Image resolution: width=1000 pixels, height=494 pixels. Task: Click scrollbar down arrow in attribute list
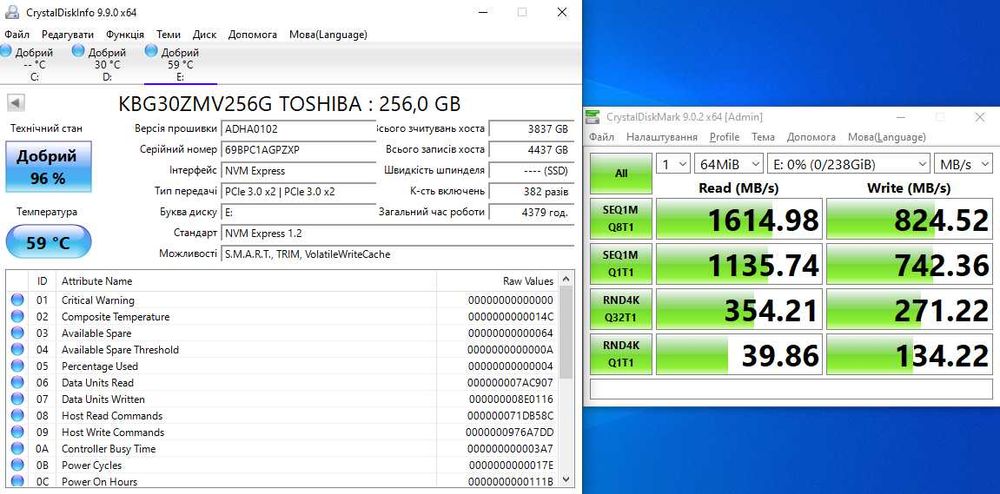pyautogui.click(x=566, y=481)
